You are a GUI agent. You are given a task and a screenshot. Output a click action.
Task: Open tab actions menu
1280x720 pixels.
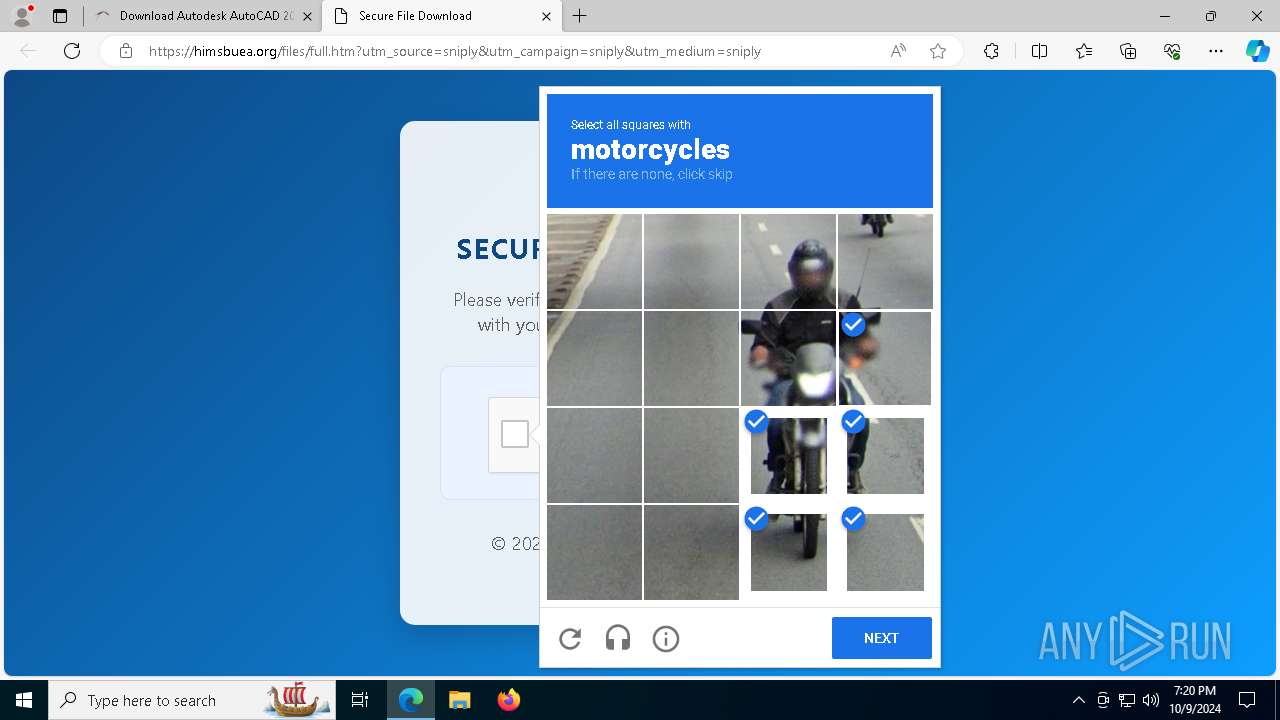(60, 16)
